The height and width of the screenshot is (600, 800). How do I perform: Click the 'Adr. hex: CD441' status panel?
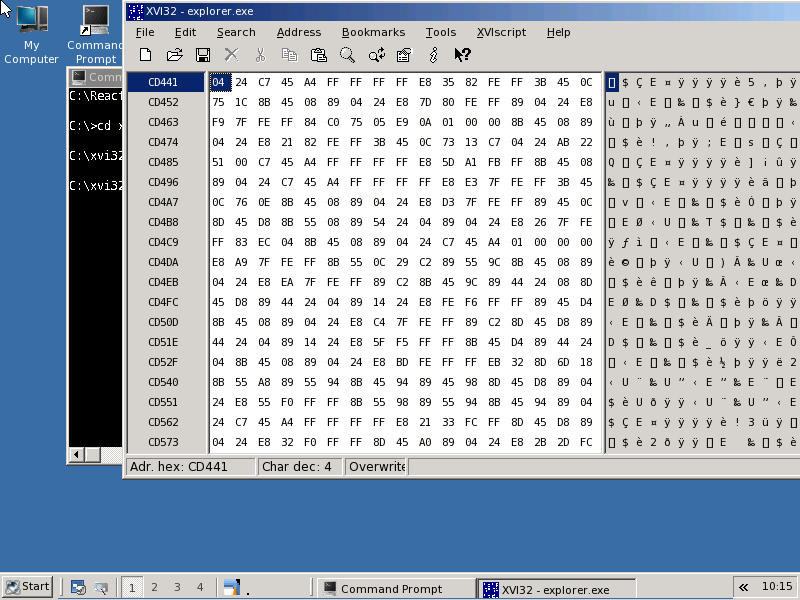click(191, 467)
